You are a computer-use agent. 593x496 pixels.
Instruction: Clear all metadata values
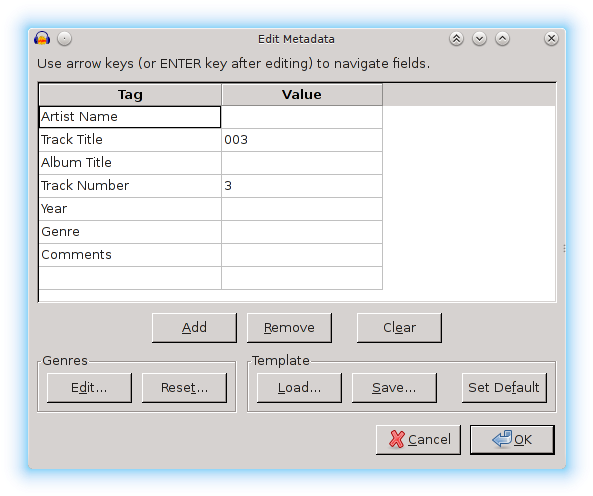[399, 327]
